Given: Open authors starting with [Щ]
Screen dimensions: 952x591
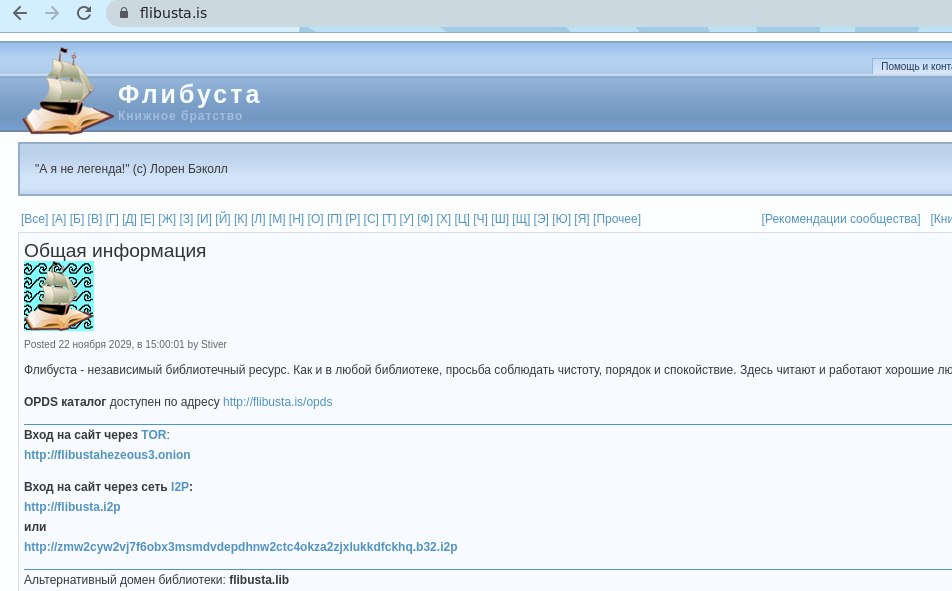Looking at the screenshot, I should tap(521, 219).
